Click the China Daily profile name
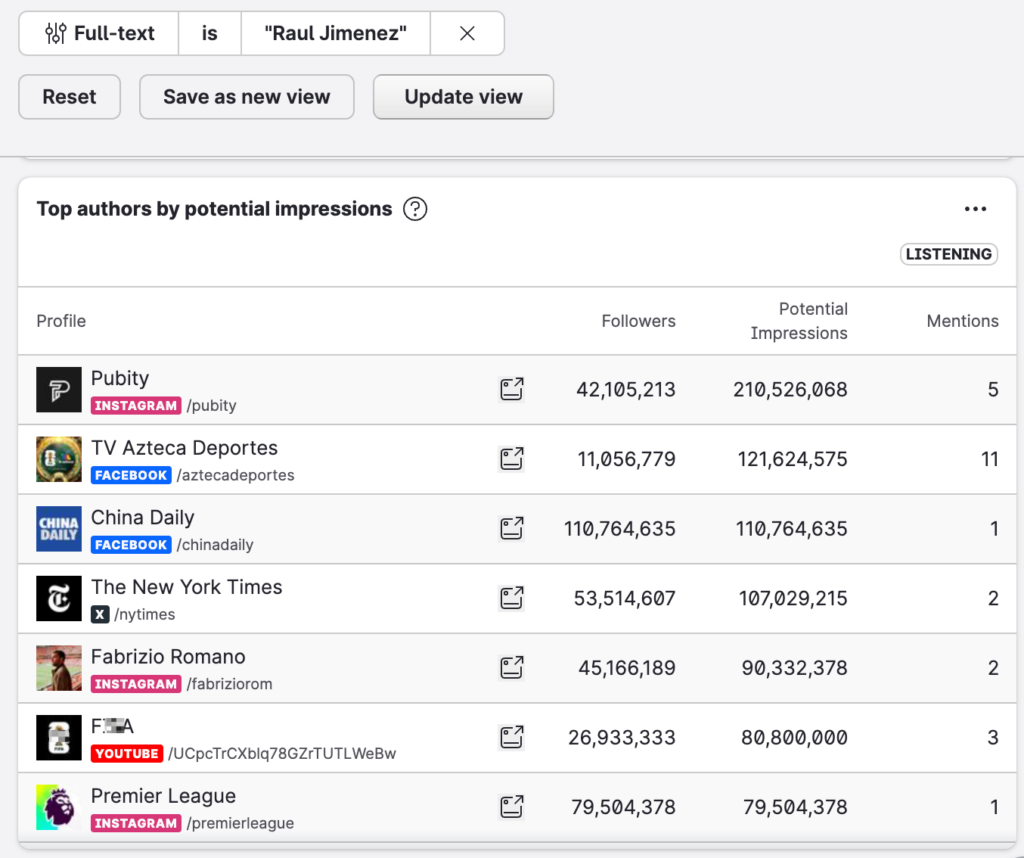The height and width of the screenshot is (858, 1024). point(142,518)
